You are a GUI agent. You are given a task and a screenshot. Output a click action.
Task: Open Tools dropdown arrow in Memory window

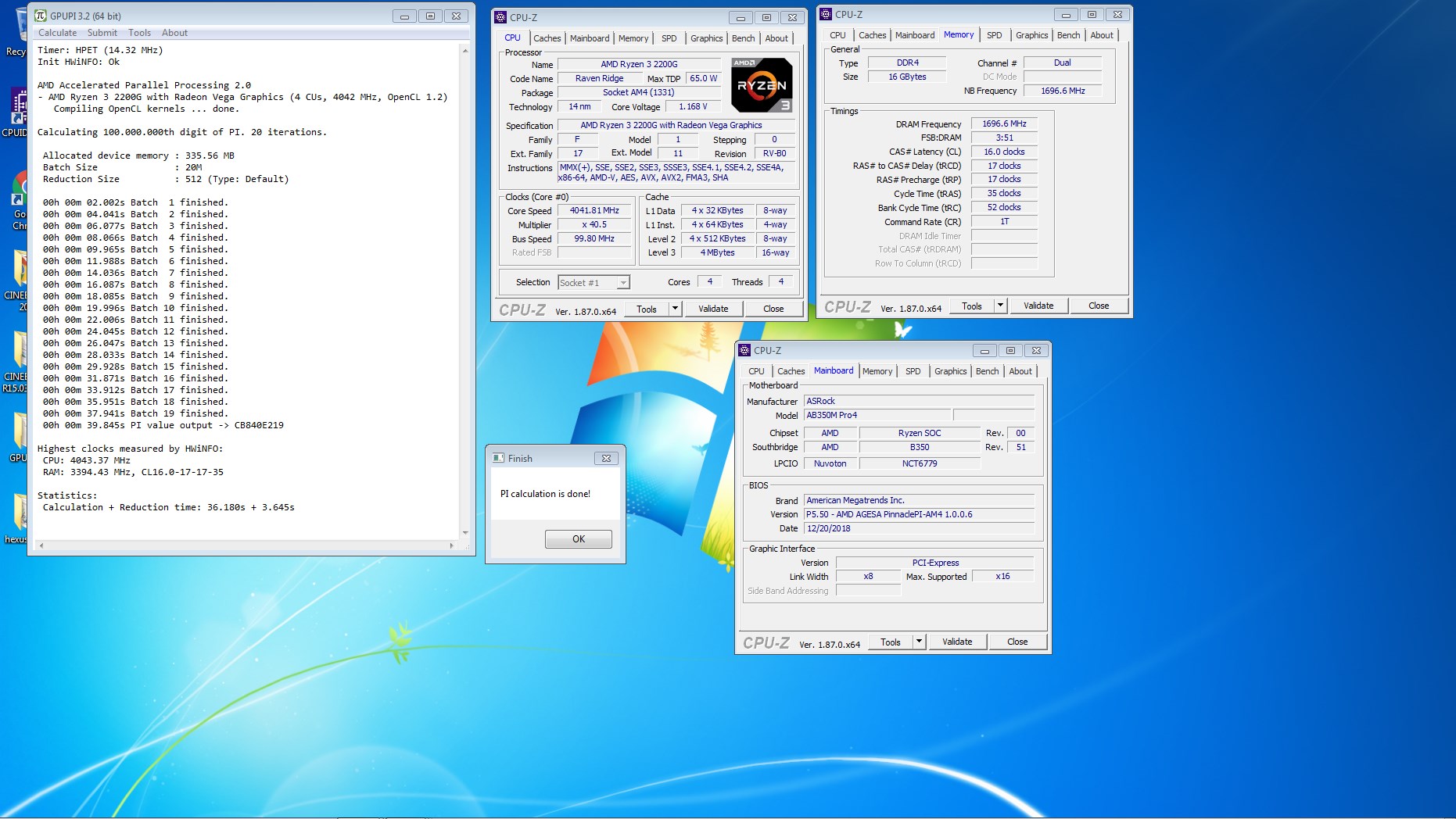[1000, 306]
